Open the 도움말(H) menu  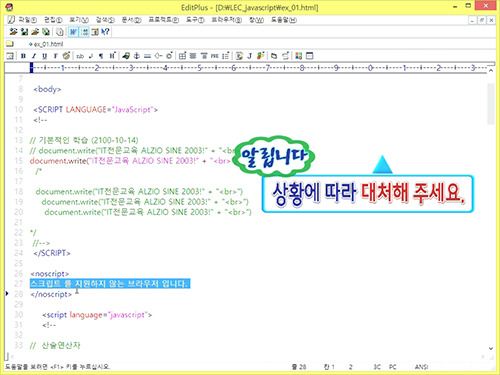(x=283, y=20)
